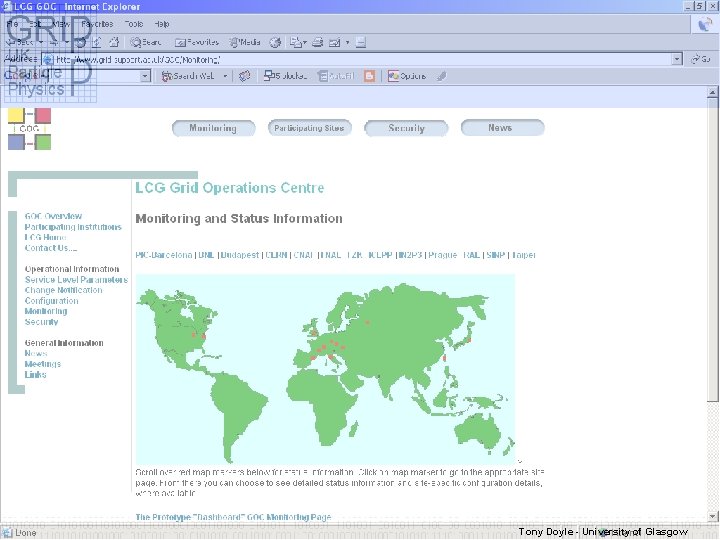Click the popups blocked toolbar button
Screen dimensions: 720x540
(x=285, y=76)
